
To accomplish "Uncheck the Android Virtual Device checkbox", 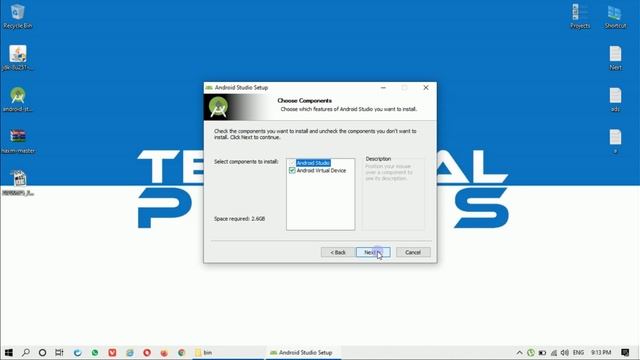I will point(292,170).
